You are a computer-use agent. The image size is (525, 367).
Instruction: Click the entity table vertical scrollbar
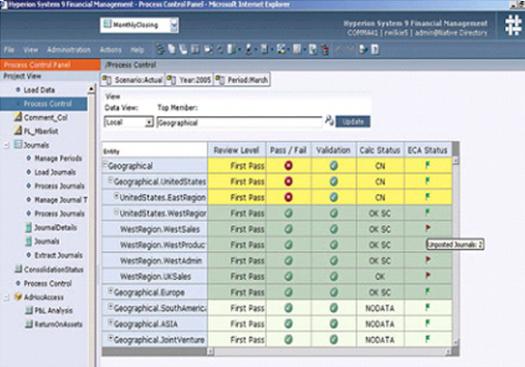[x=456, y=251]
